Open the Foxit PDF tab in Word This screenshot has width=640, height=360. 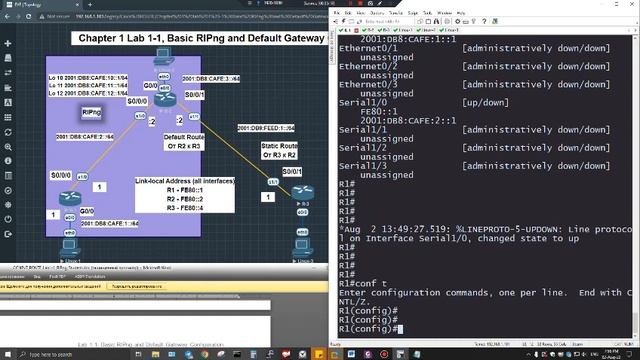coord(57,276)
